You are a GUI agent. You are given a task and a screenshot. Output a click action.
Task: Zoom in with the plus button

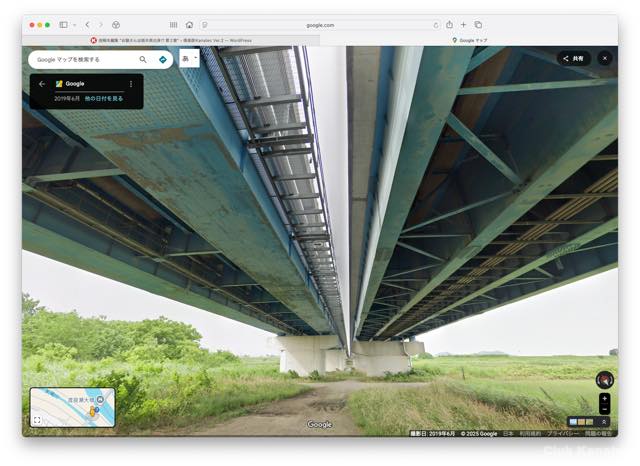click(x=604, y=398)
